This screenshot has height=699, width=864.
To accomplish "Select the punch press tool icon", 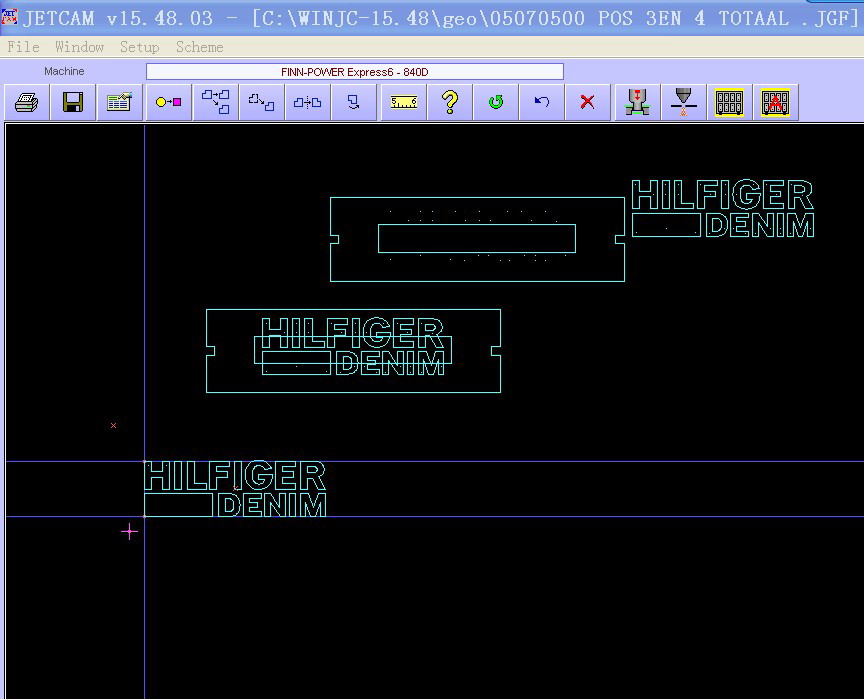I will coord(638,102).
